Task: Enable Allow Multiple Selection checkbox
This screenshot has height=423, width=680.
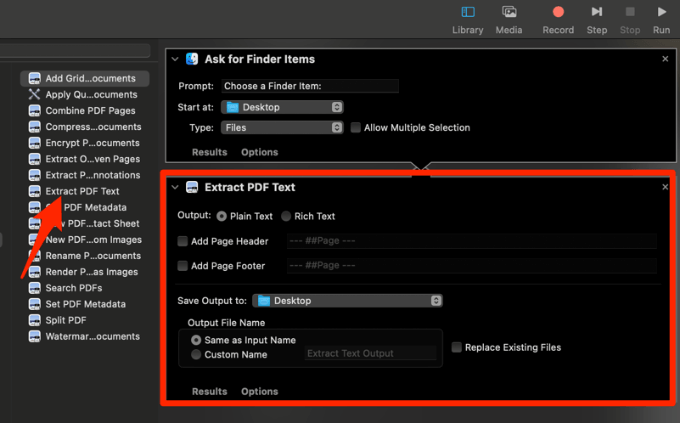Action: (356, 128)
